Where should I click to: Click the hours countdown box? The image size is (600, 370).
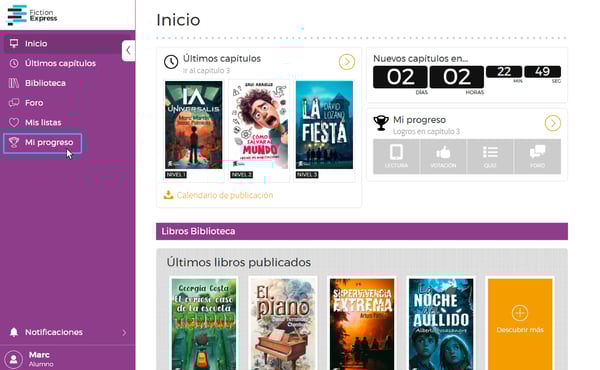pyautogui.click(x=457, y=77)
